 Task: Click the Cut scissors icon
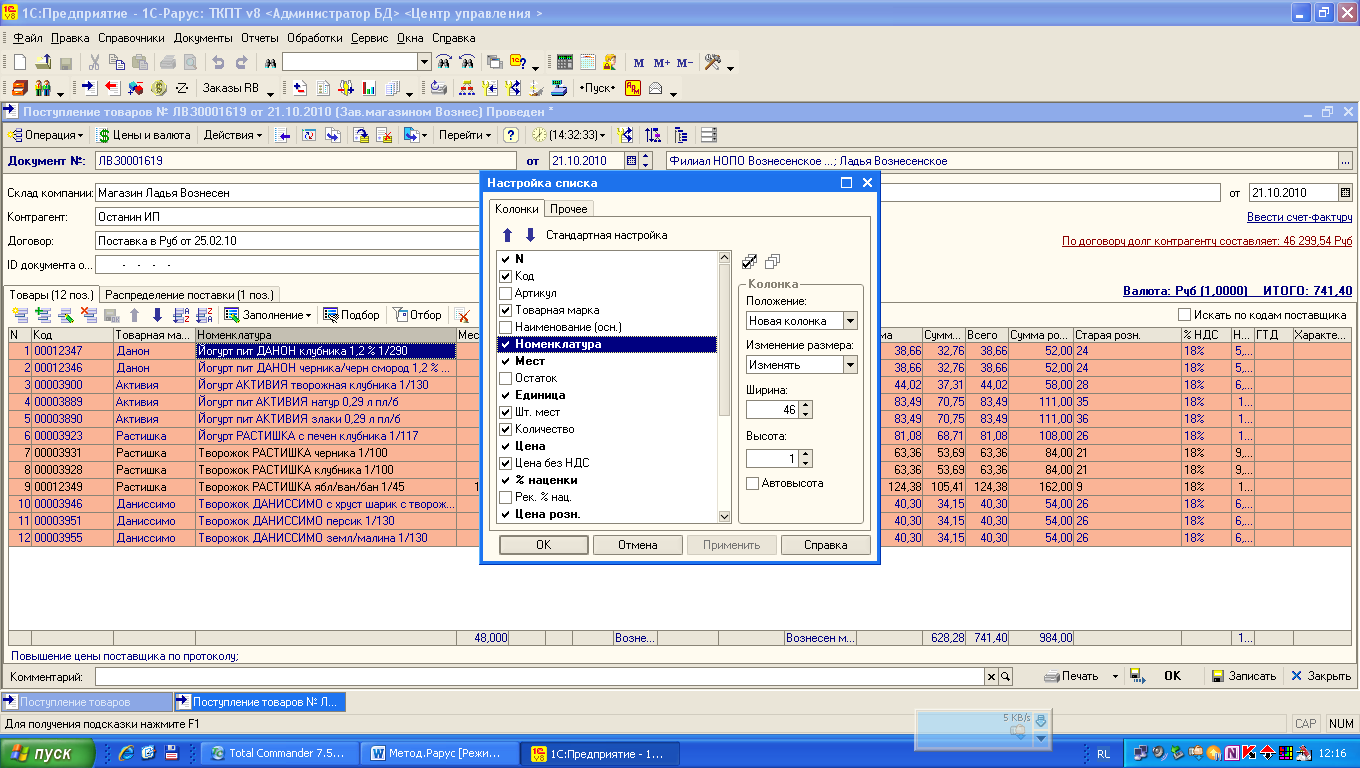pos(94,62)
